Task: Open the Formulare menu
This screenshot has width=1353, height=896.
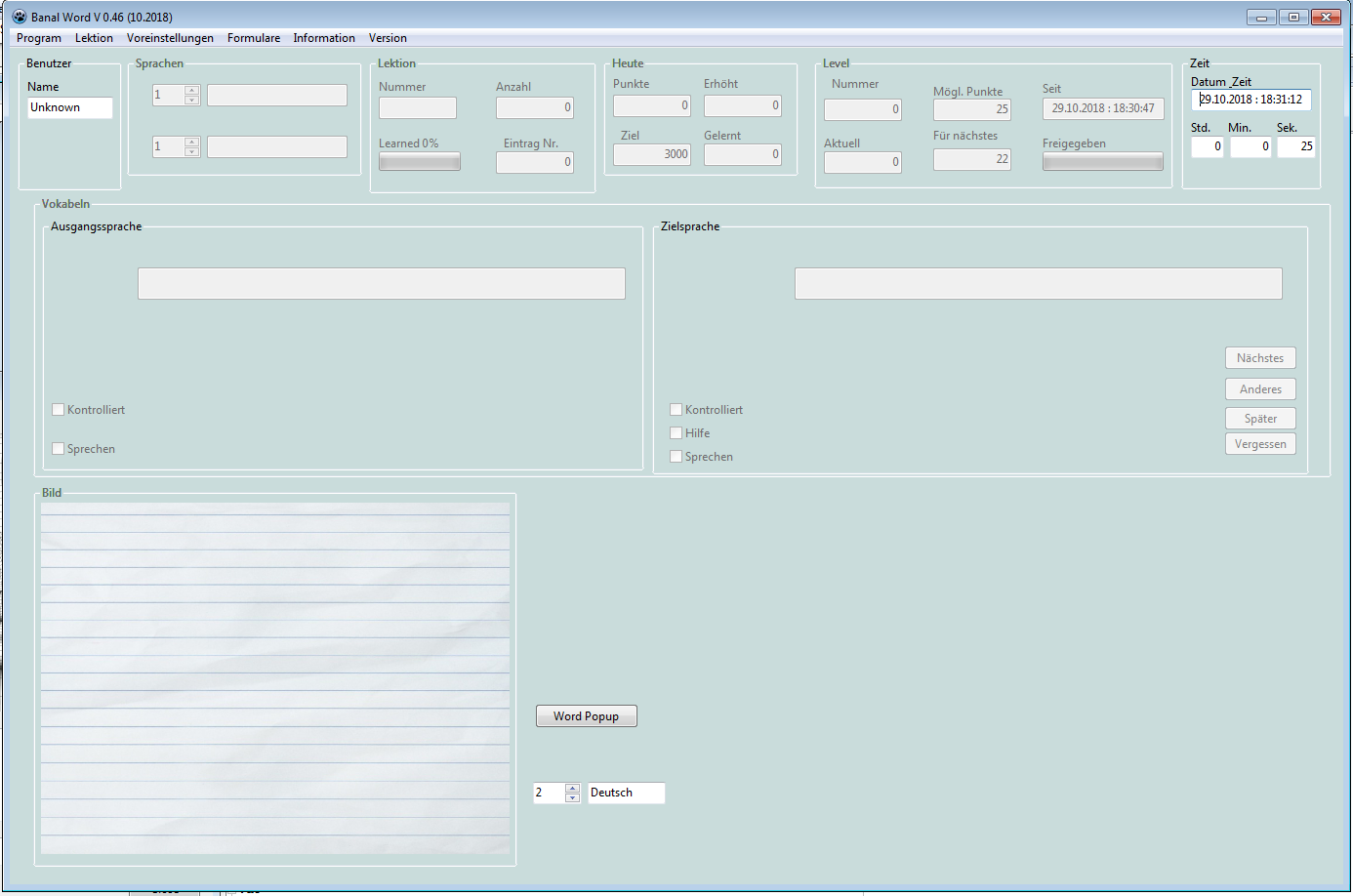Action: tap(254, 38)
